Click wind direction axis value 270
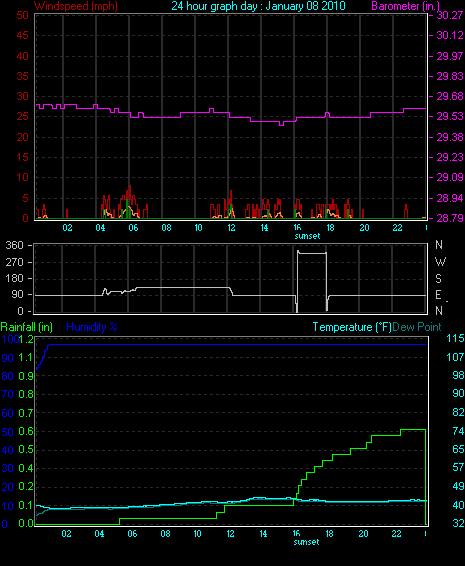This screenshot has width=465, height=566. 14,262
